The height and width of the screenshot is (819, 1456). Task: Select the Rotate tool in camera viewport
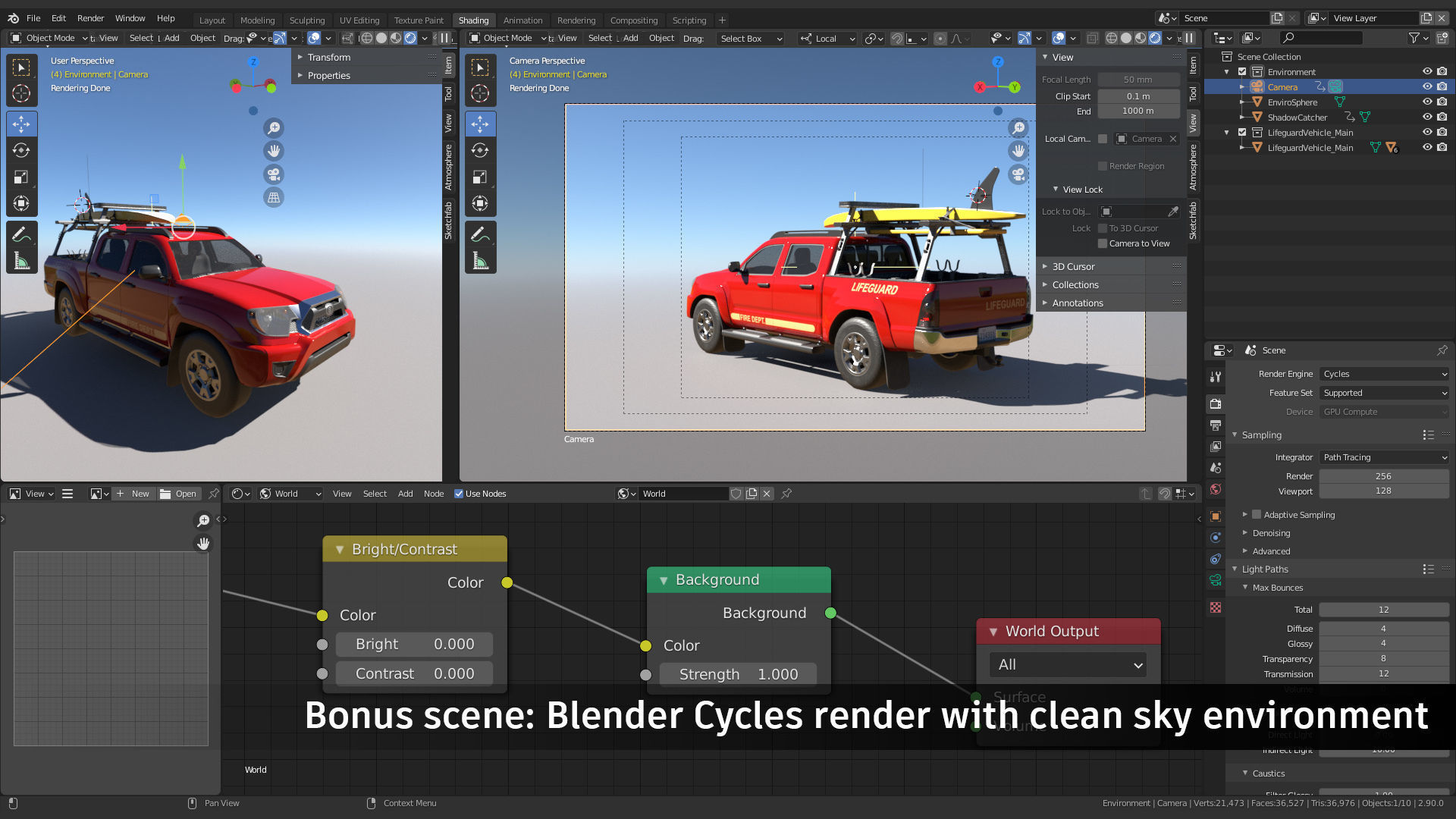tap(480, 150)
